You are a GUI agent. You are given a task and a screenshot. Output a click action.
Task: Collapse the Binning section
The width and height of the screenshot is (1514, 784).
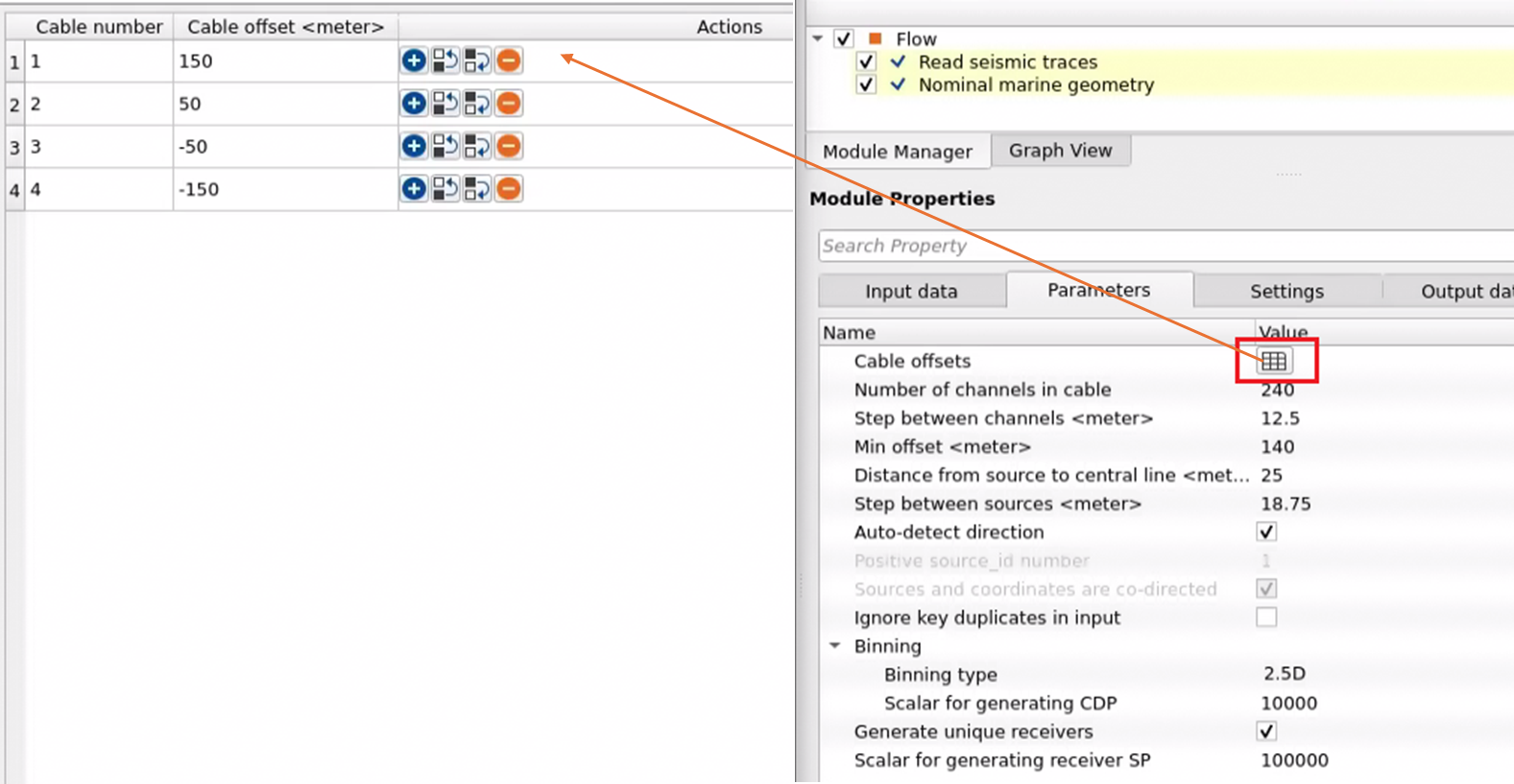point(835,646)
